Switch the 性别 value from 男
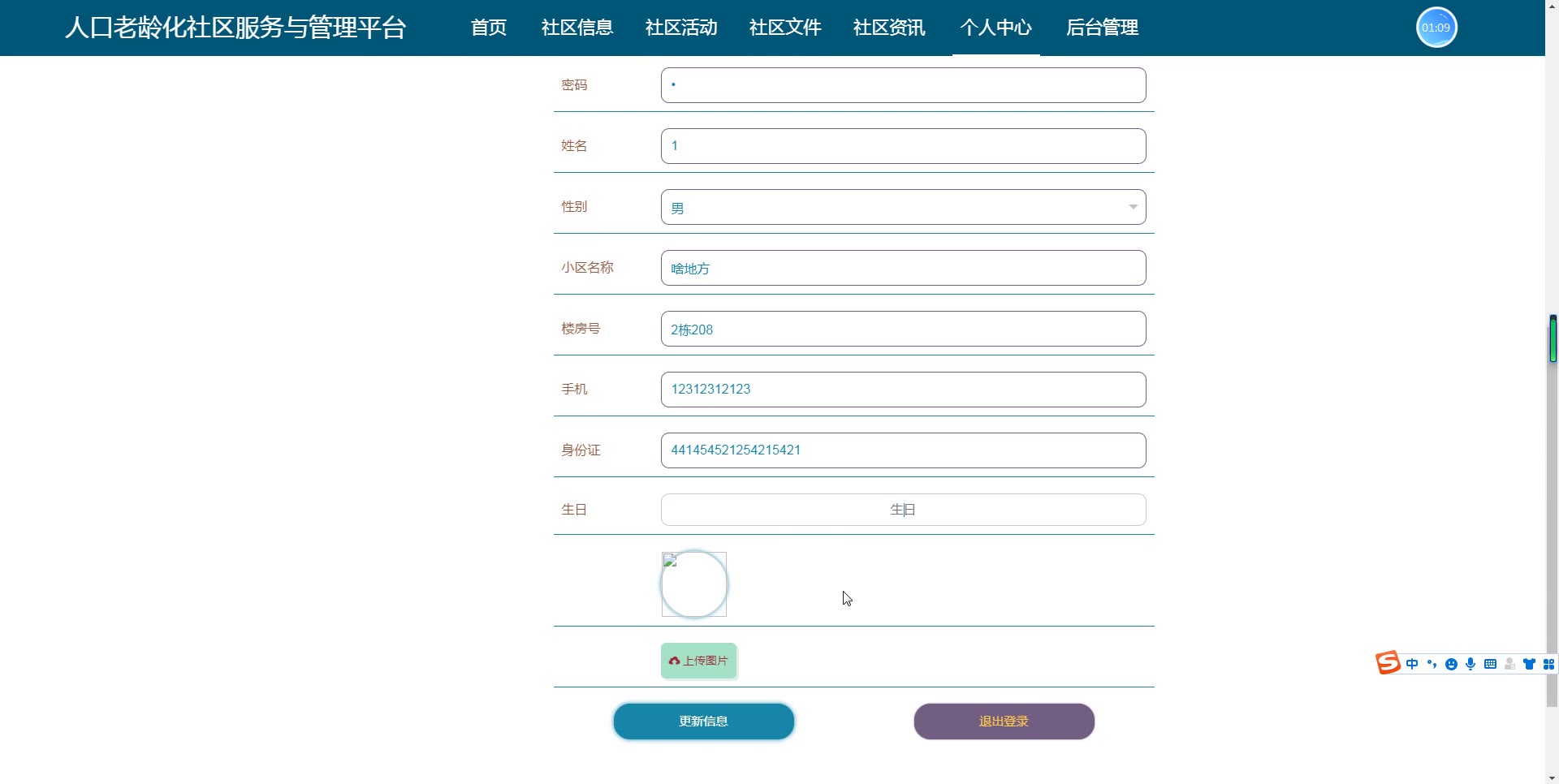This screenshot has height=784, width=1559. (x=903, y=207)
